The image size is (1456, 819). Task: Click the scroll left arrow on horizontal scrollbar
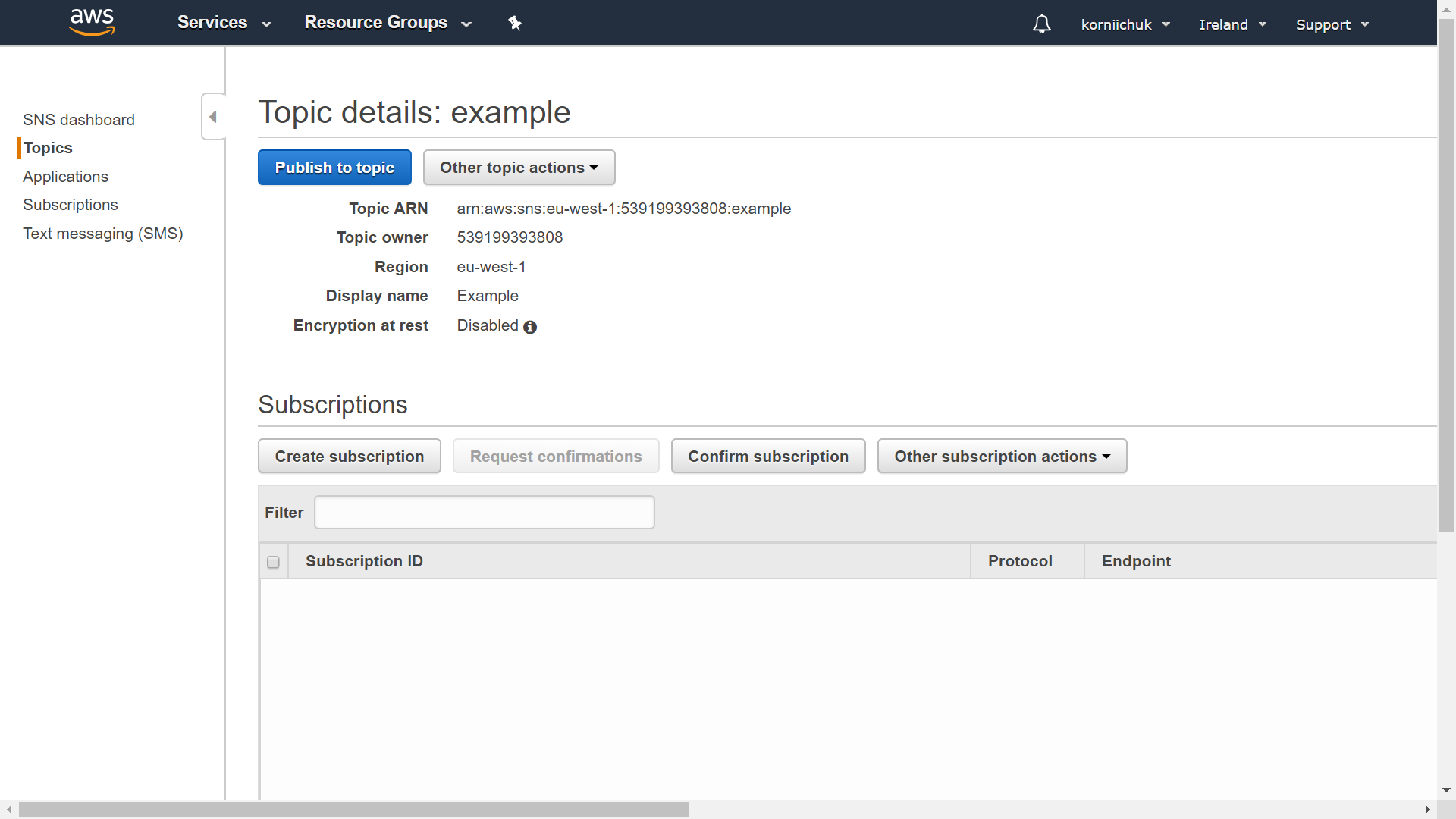tap(8, 810)
